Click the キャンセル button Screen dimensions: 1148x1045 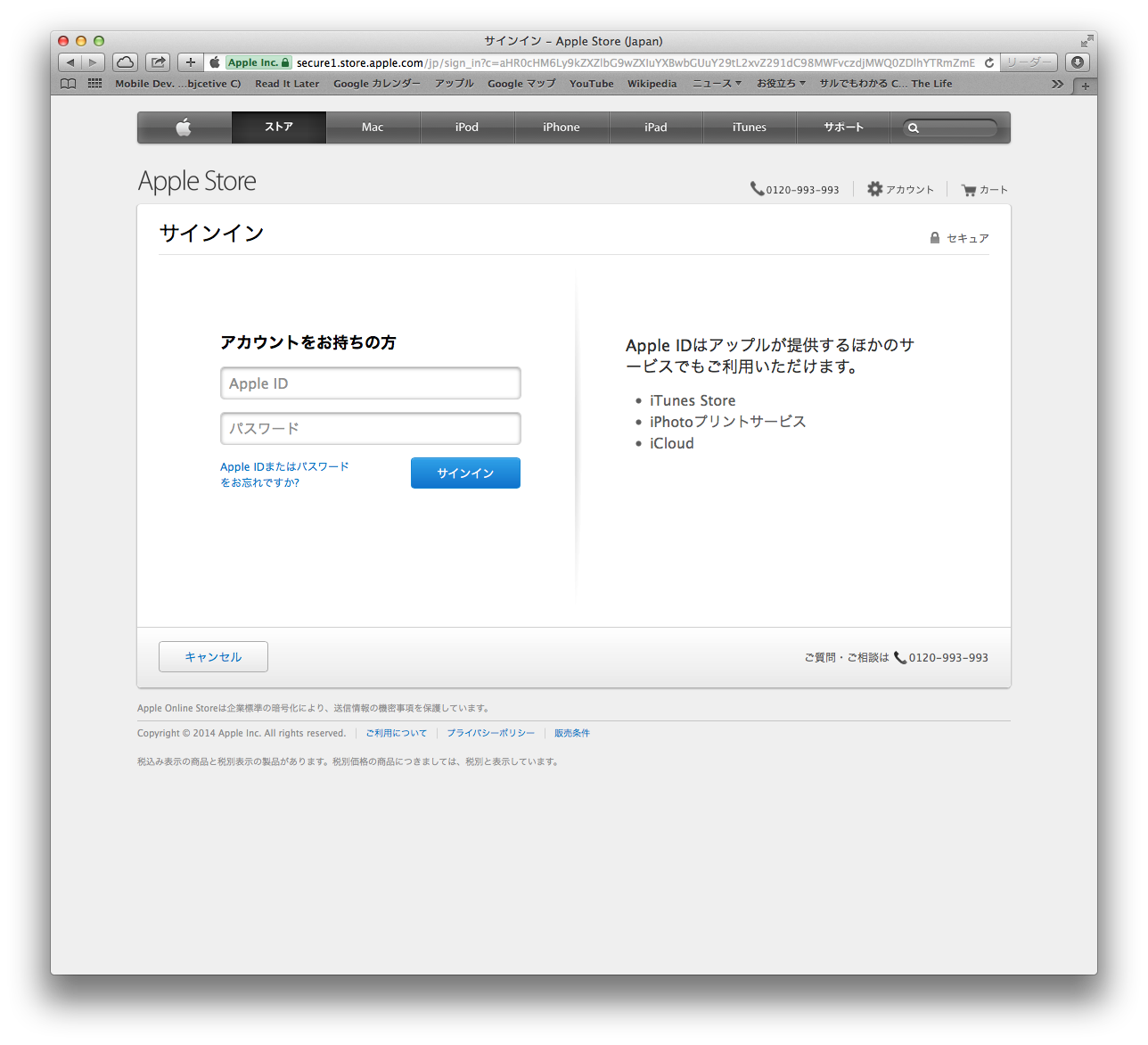coord(213,657)
